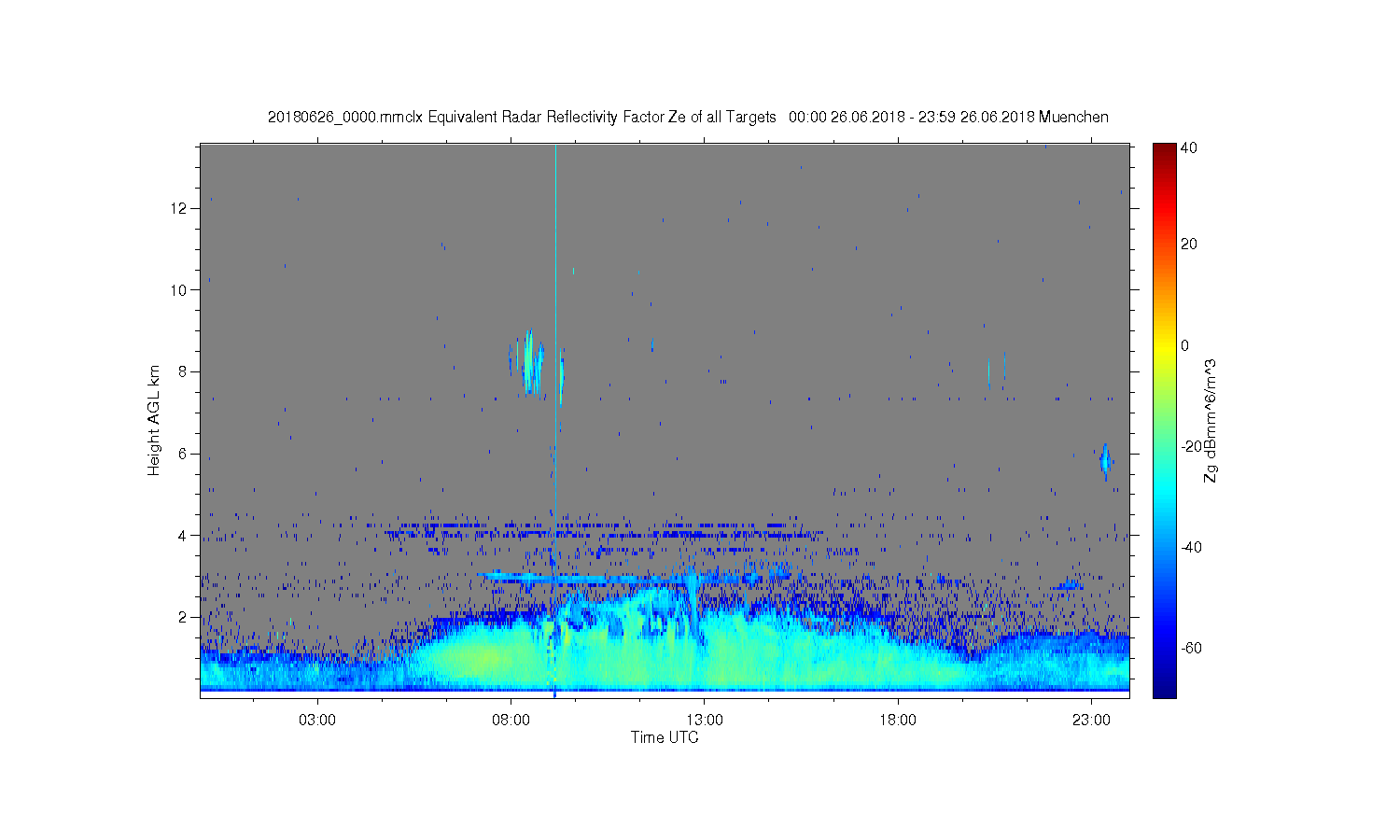This screenshot has height=840, width=1400.
Task: Click the 'Height AGL km' axis label
Action: click(154, 420)
